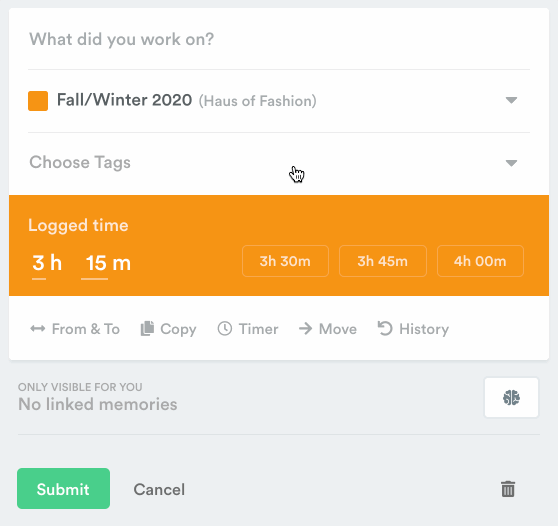Open the Choose Tags selector
The height and width of the screenshot is (526, 558).
click(279, 163)
